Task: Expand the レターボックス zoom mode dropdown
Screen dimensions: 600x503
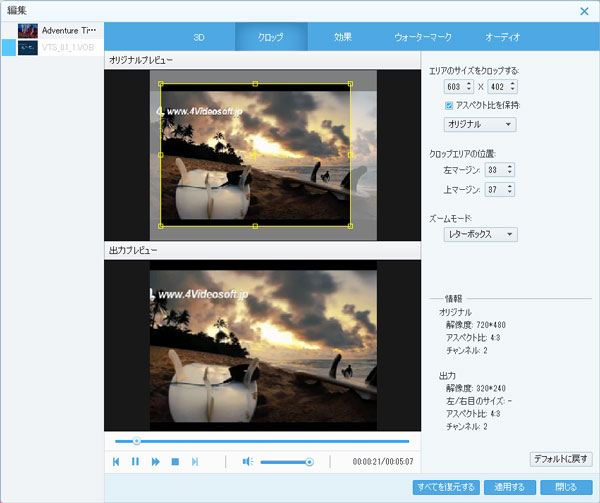Action: (x=480, y=234)
